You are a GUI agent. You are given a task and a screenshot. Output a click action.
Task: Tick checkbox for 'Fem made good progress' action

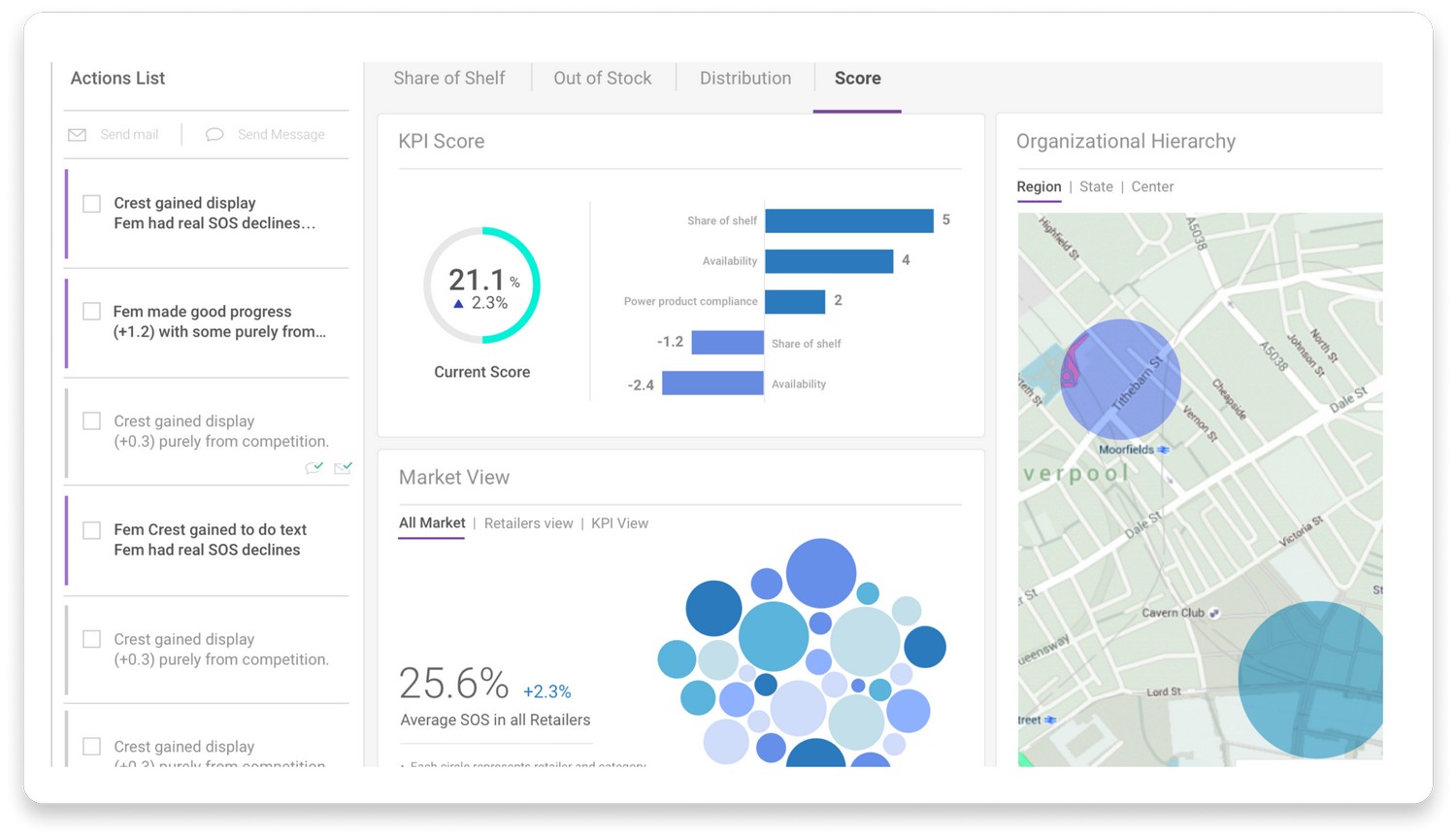91,312
